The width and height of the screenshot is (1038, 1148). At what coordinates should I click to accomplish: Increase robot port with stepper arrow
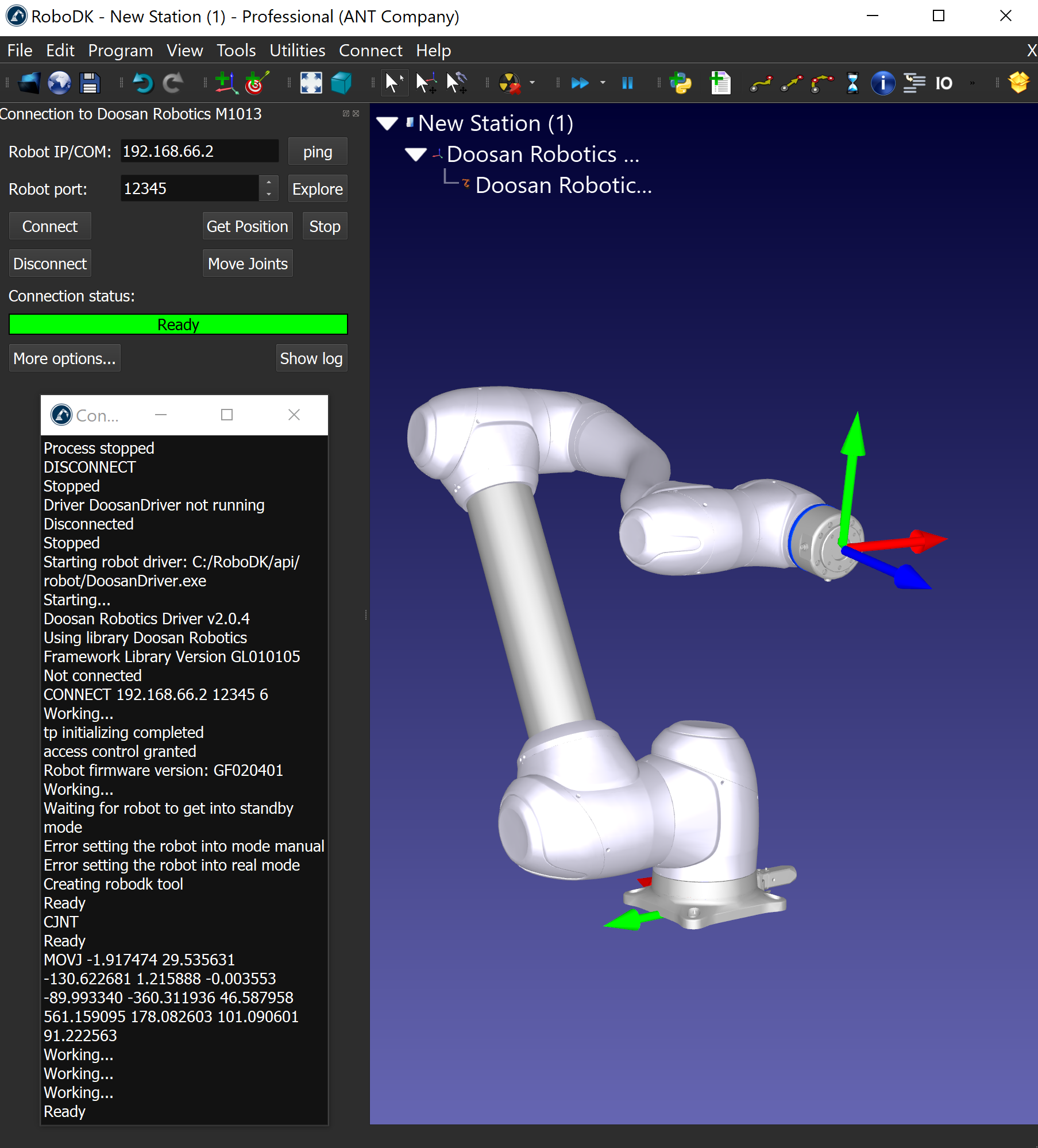click(x=268, y=183)
